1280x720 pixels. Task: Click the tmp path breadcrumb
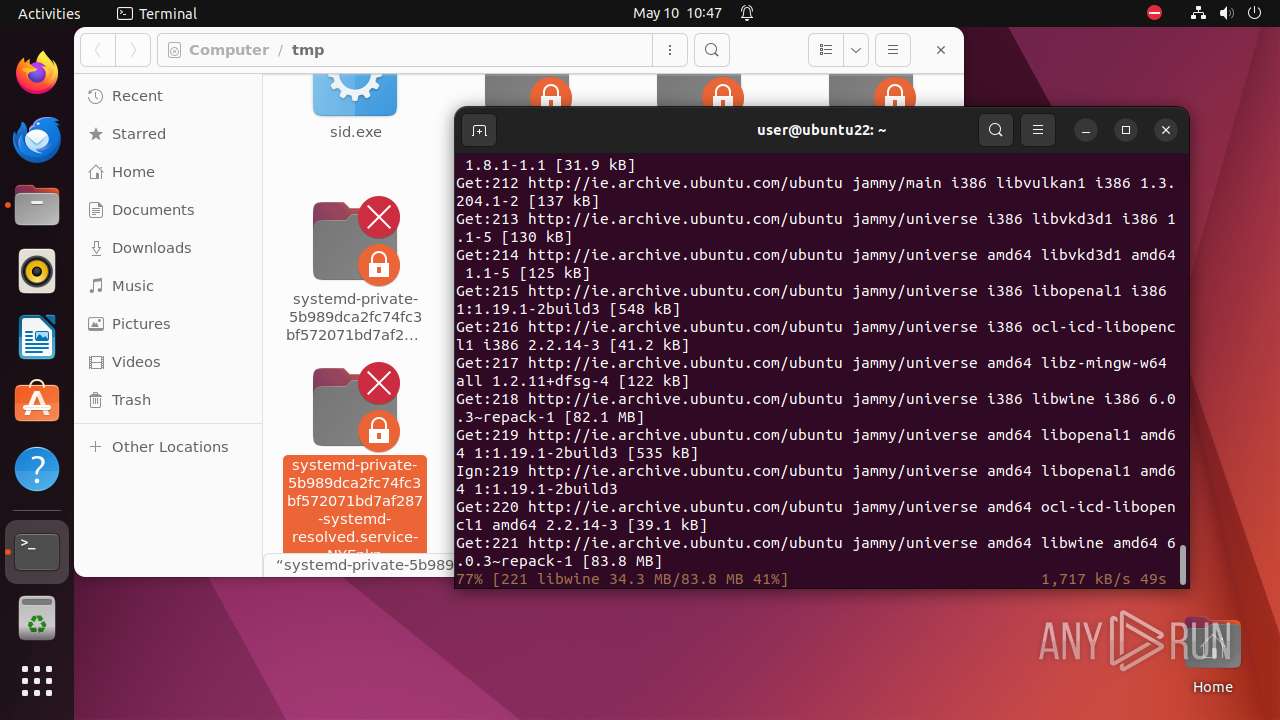pos(308,50)
